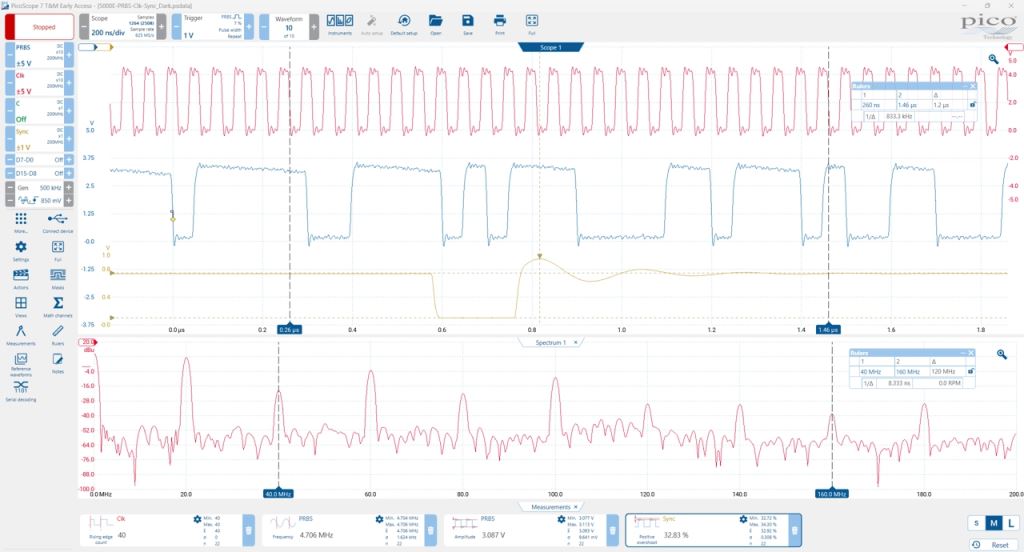Delete the Sync positive overshoot measurement
Image resolution: width=1024 pixels, height=552 pixels.
coord(795,530)
